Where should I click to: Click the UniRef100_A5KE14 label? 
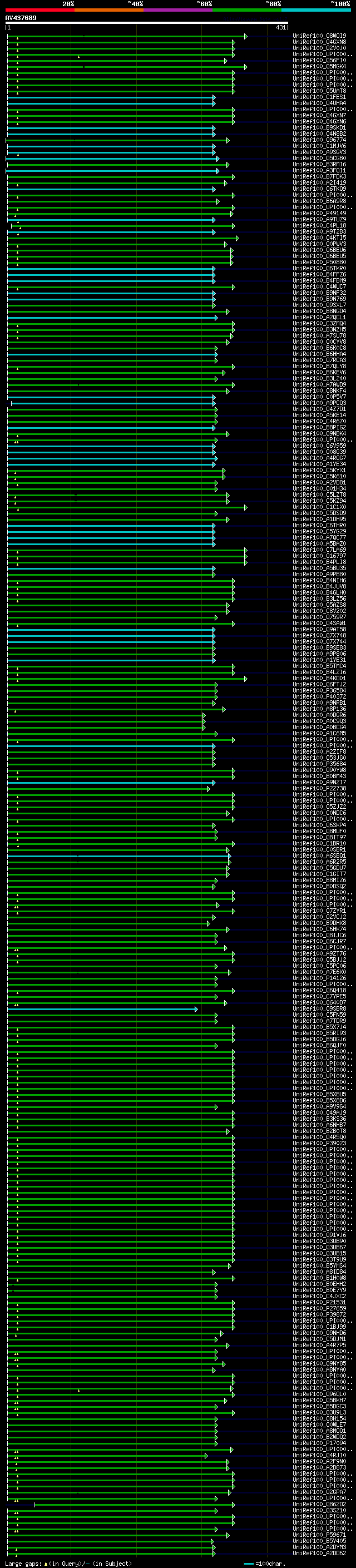pos(319,415)
